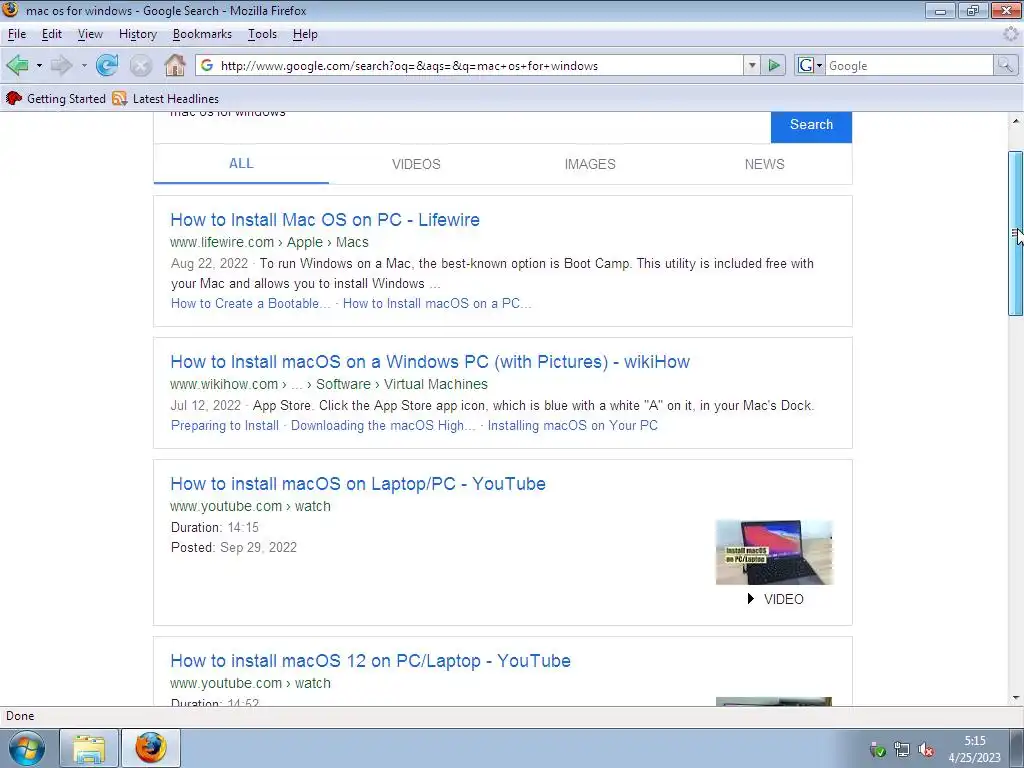Open the wikiHow macOS on Windows PC result
The width and height of the screenshot is (1024, 768).
430,362
